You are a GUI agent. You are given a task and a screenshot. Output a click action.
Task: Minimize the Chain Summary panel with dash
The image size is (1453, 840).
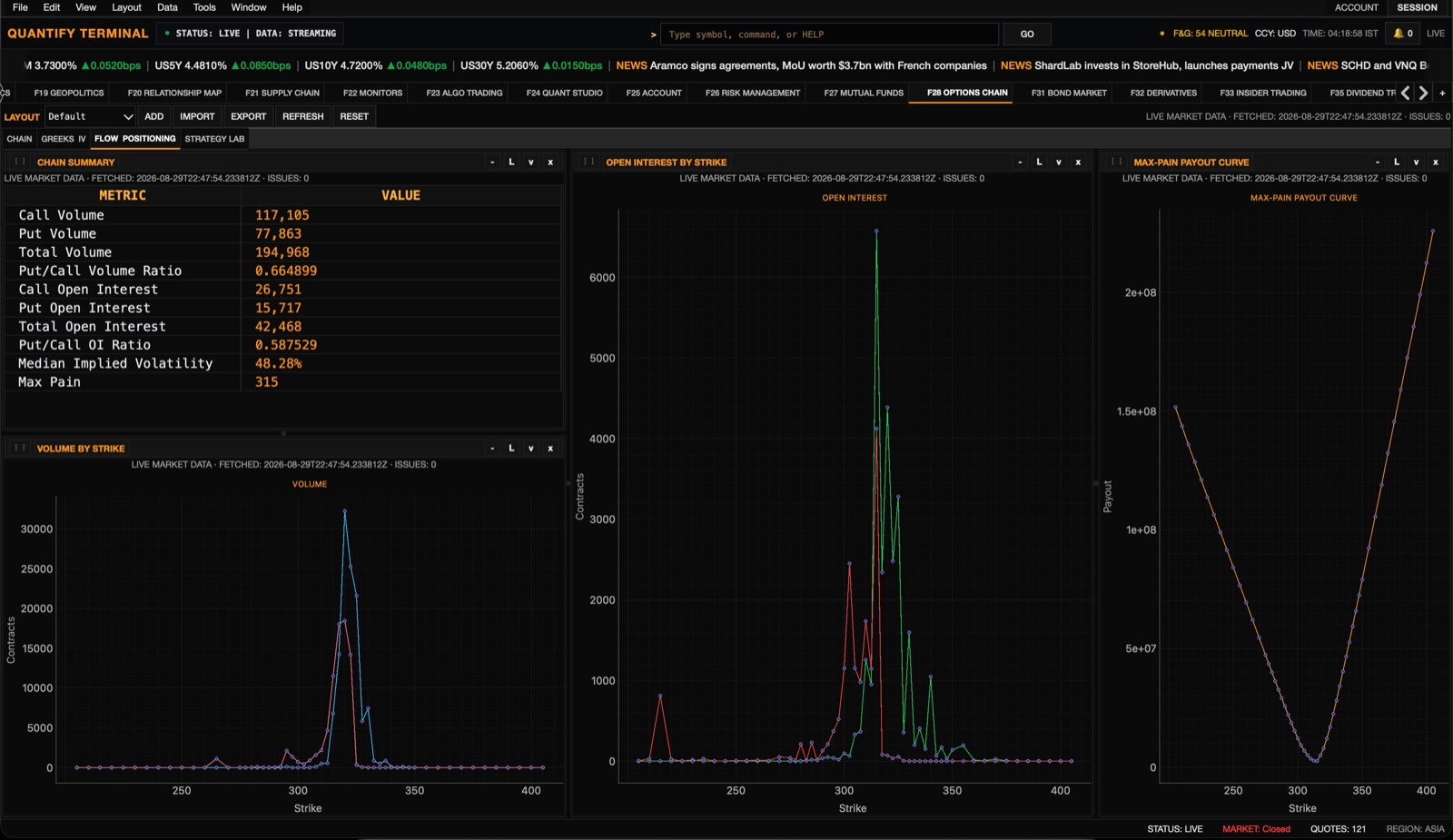click(492, 162)
